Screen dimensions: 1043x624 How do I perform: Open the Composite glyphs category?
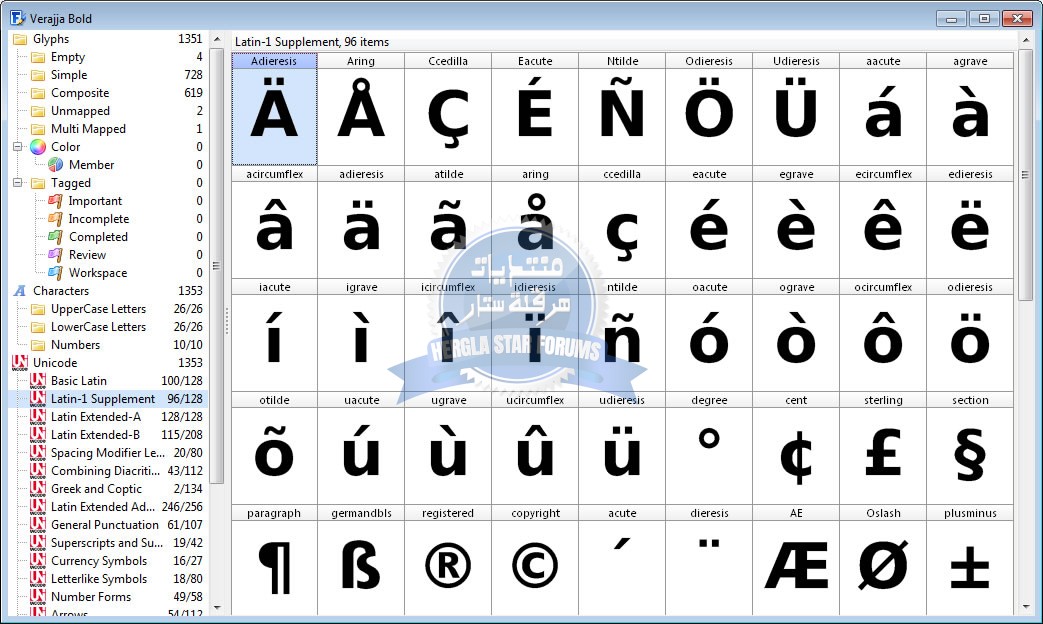click(x=80, y=93)
